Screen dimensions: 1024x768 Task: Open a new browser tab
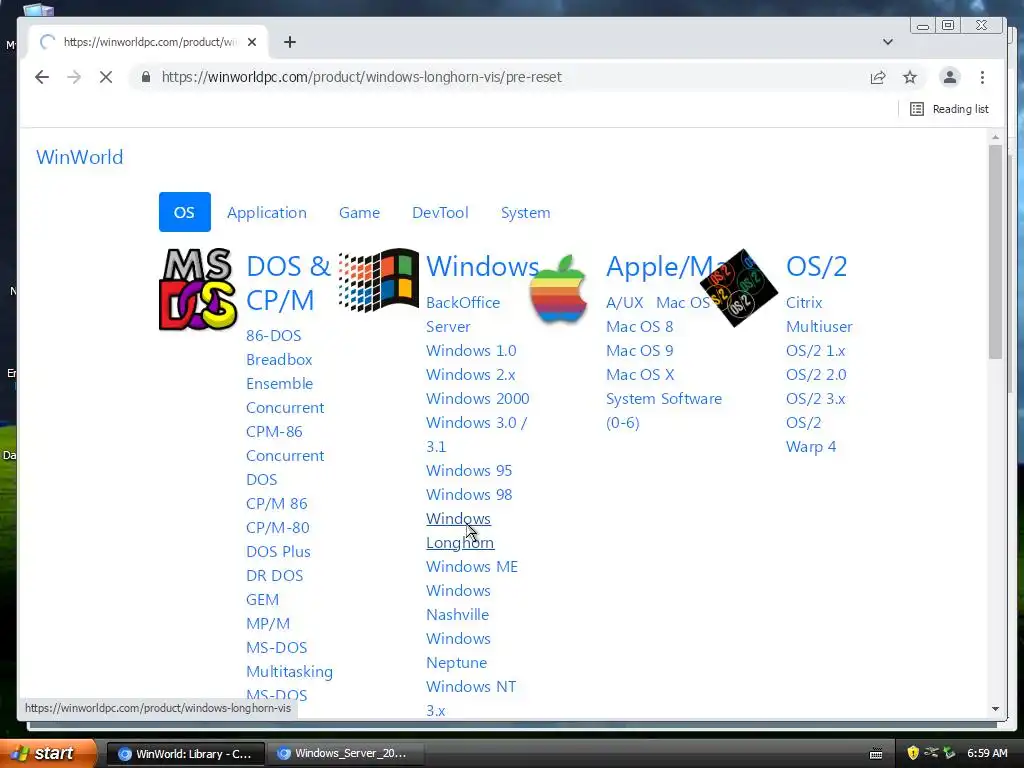click(x=290, y=42)
